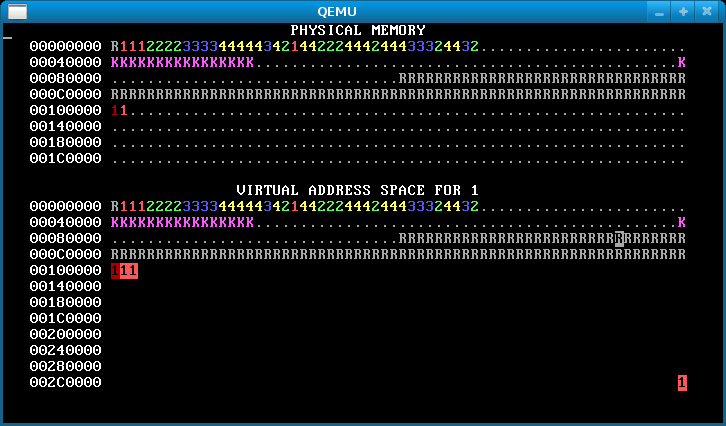Click the red highlighted 111 block at virtual 00100000
726x426 pixels.
pos(124,270)
